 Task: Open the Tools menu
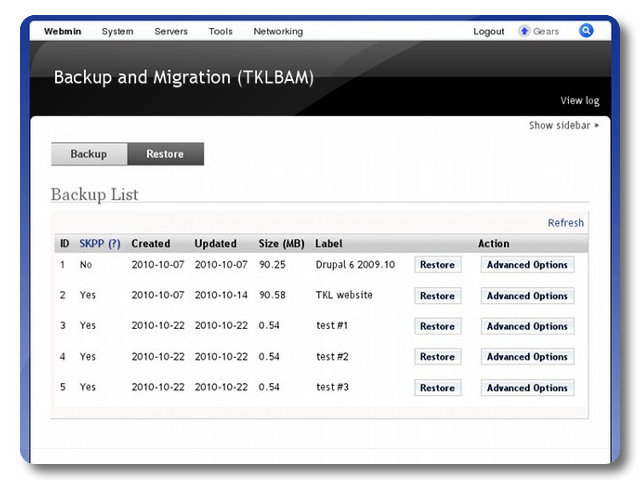[220, 32]
